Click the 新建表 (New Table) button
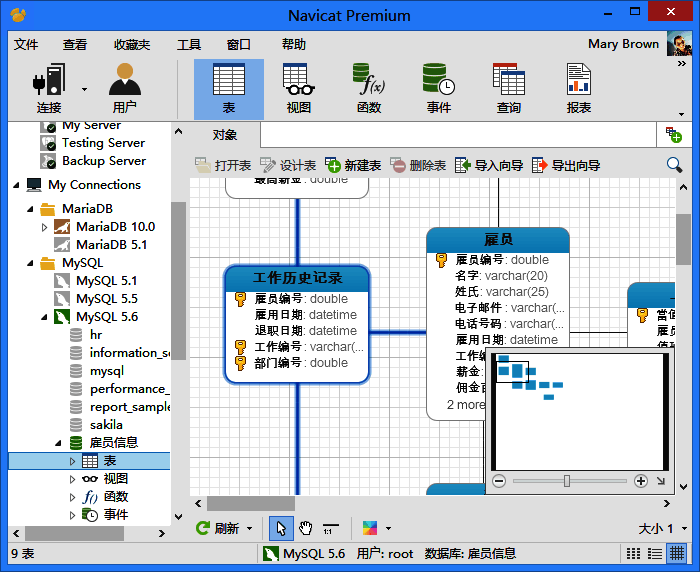This screenshot has height=572, width=700. [353, 165]
